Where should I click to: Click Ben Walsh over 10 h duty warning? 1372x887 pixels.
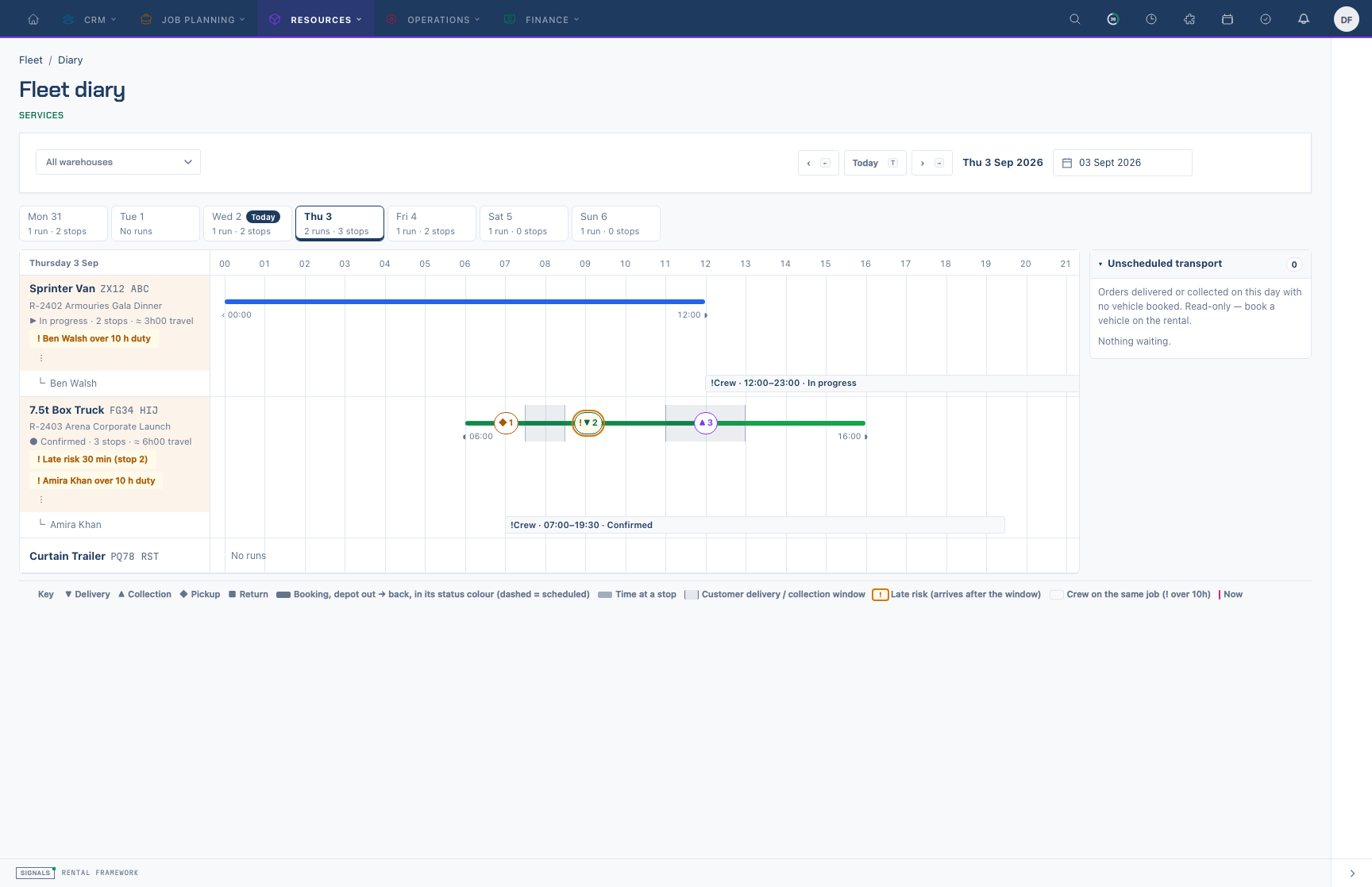[94, 338]
